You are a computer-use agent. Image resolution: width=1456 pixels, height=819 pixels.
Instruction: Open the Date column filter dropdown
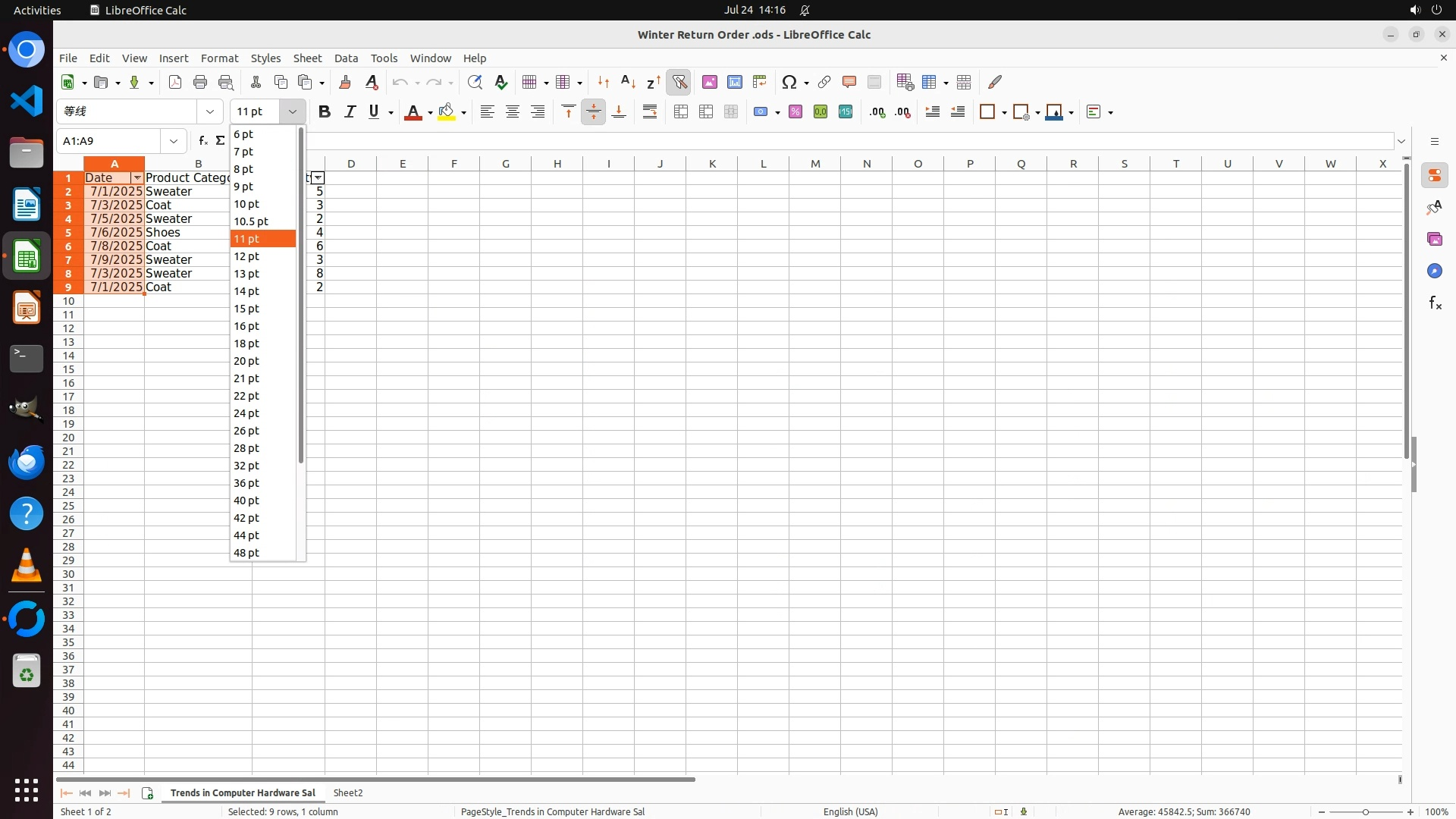click(136, 177)
